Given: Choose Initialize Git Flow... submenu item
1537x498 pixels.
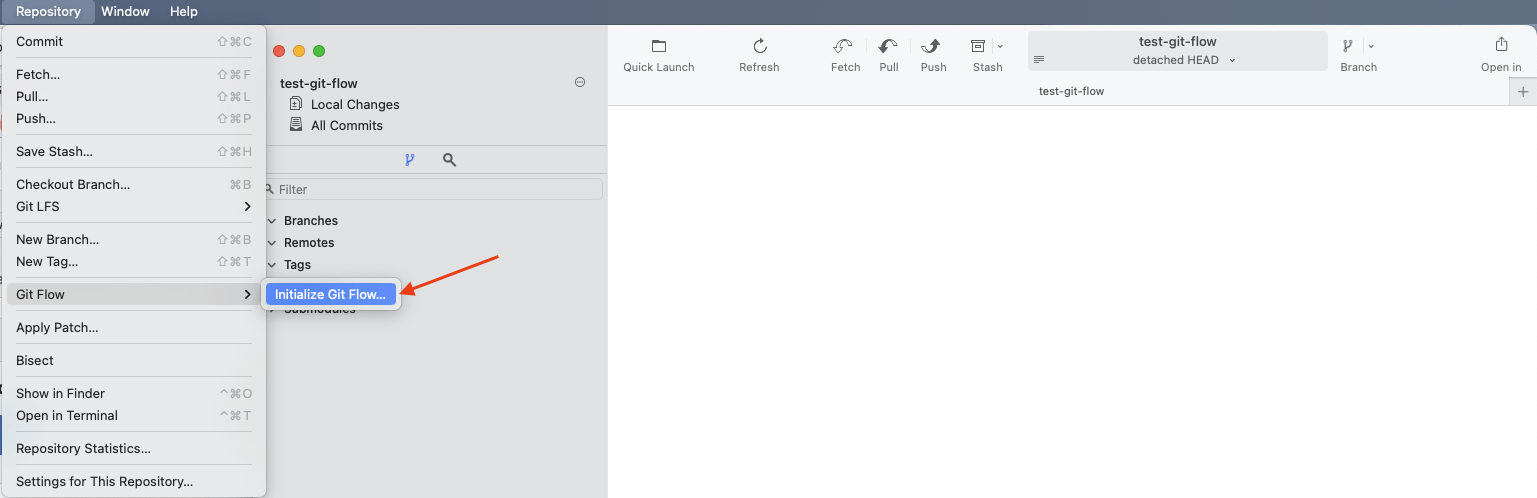Looking at the screenshot, I should pyautogui.click(x=331, y=294).
